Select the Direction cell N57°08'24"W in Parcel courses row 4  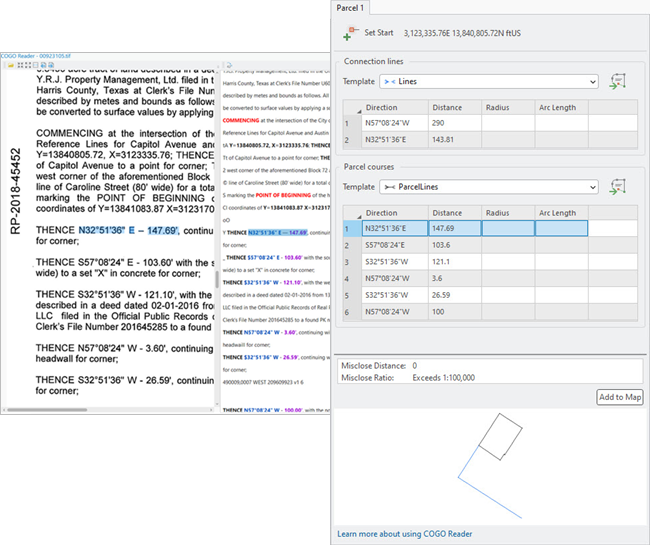tap(395, 278)
